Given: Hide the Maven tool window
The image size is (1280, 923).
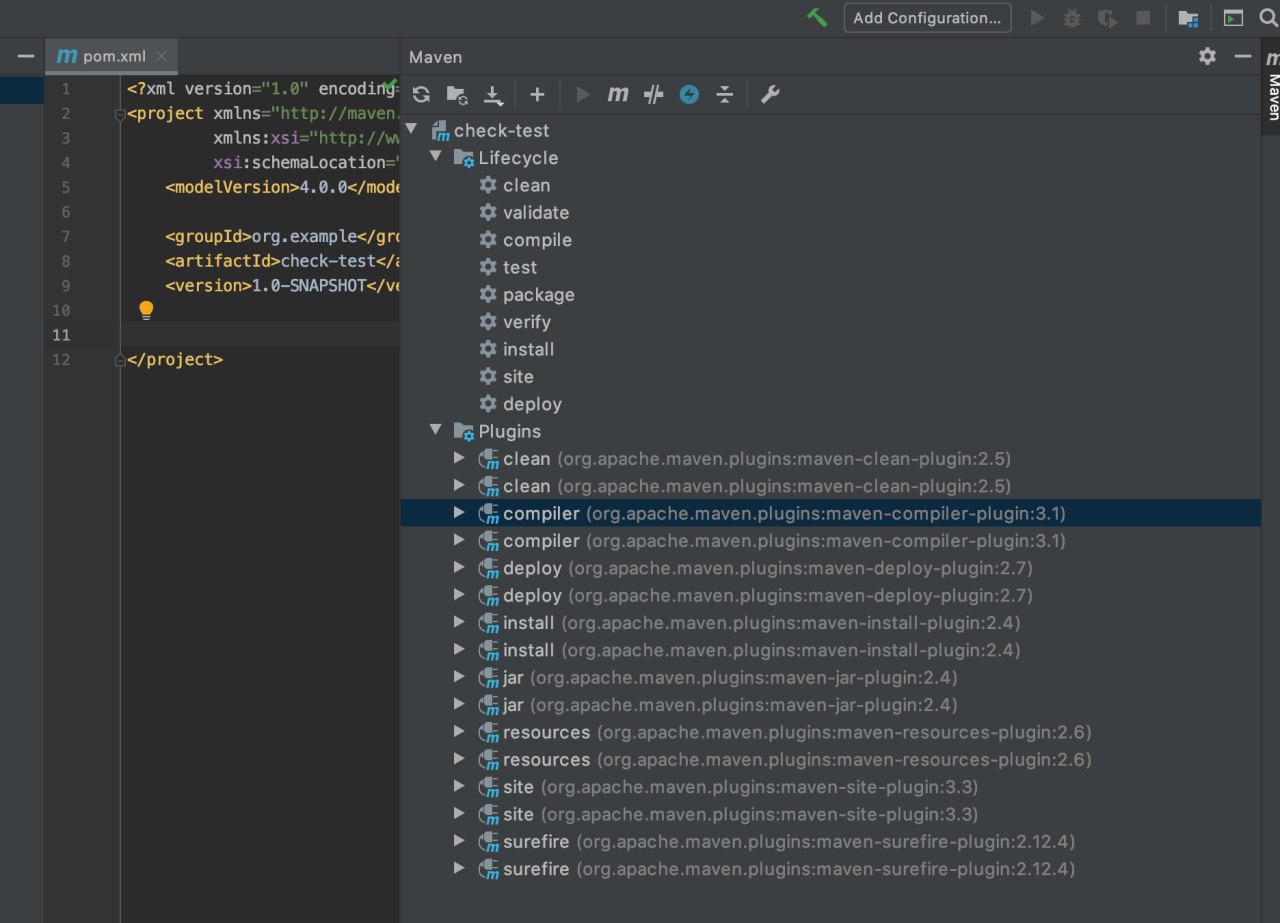Looking at the screenshot, I should (1242, 57).
